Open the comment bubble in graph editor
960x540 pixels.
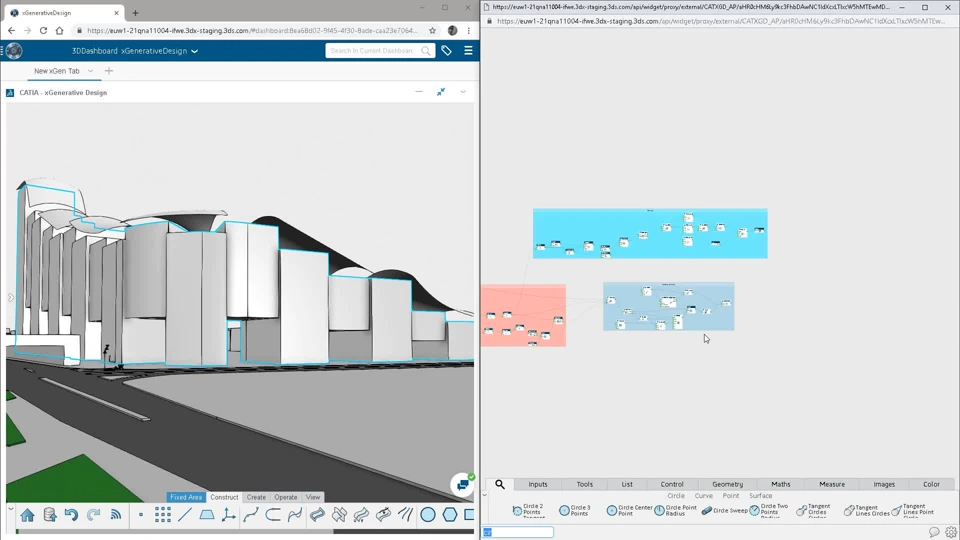coord(934,533)
